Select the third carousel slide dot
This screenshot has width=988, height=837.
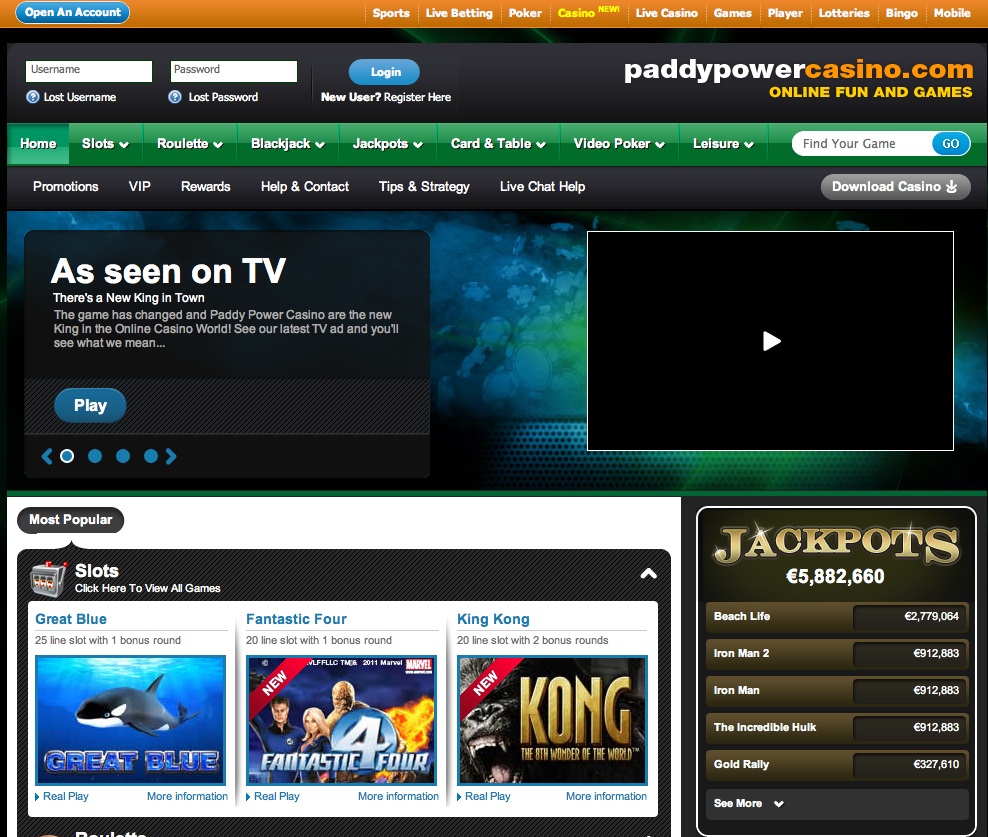(123, 456)
